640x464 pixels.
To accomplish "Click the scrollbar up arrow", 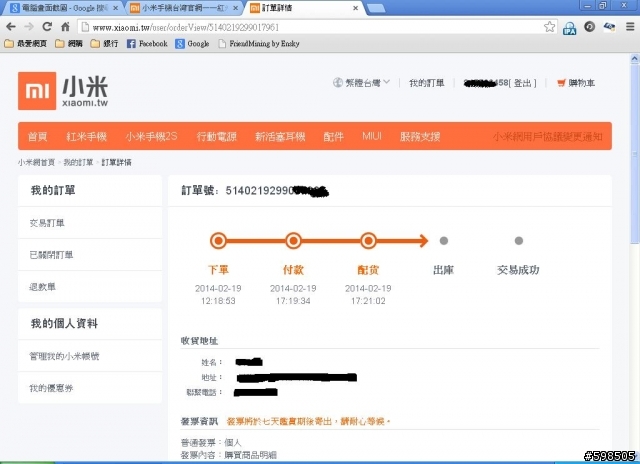I will (635, 59).
